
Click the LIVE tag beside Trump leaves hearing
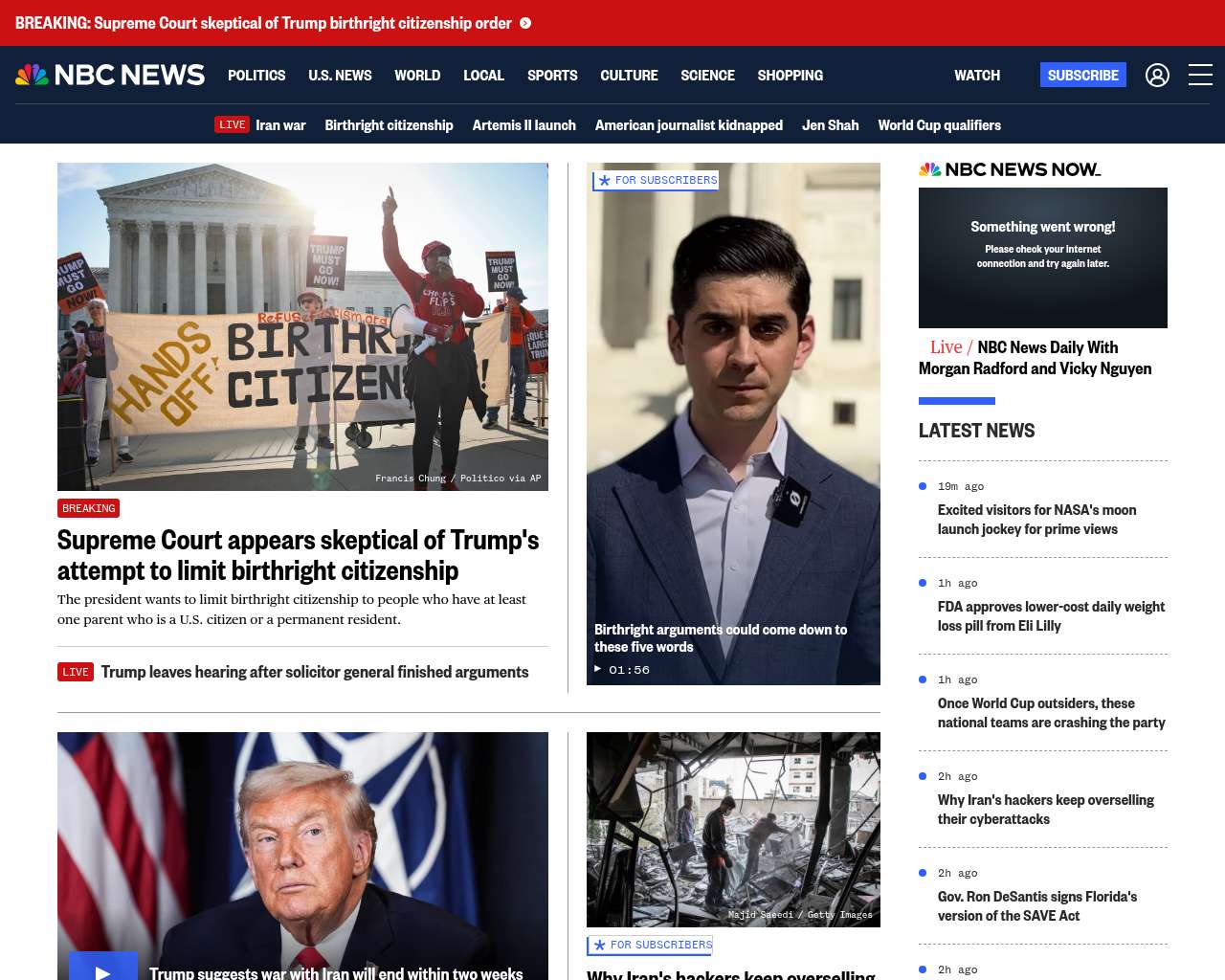click(76, 672)
